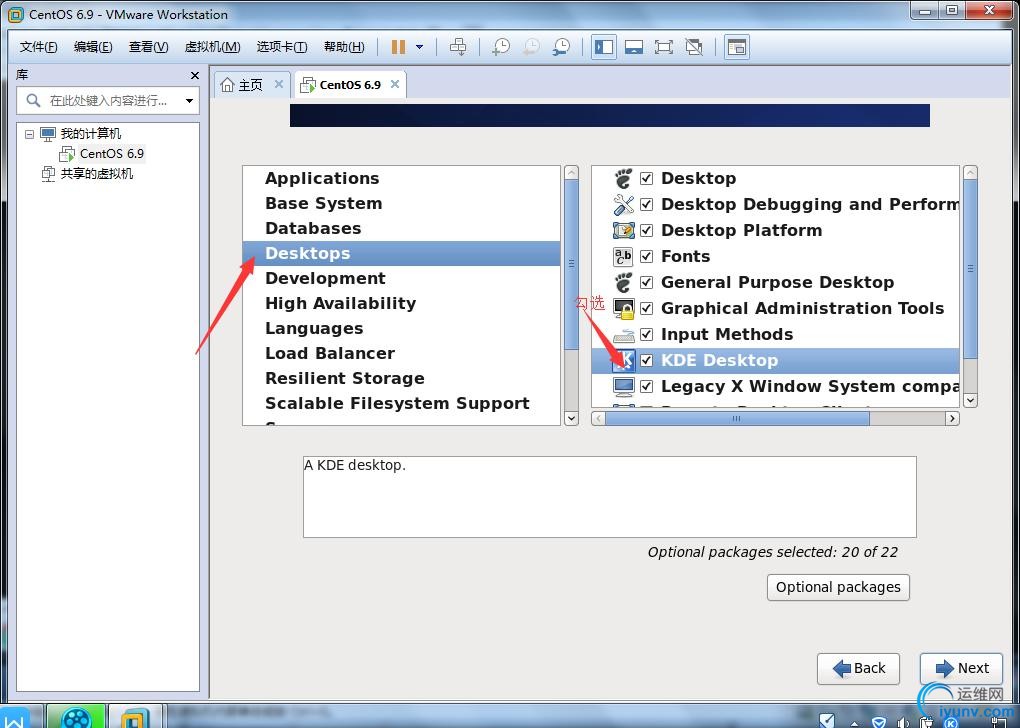
Task: Click the Desktop Platform package icon
Action: click(623, 230)
